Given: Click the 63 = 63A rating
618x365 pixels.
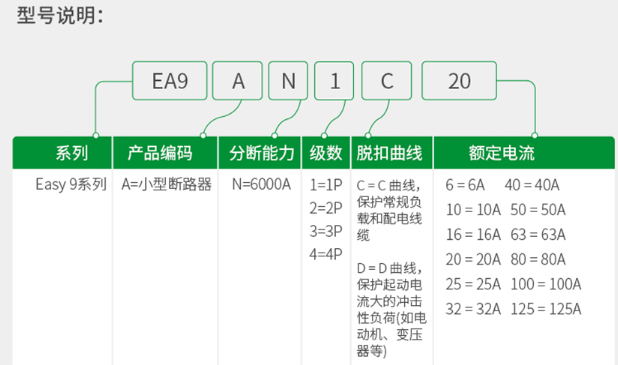Looking at the screenshot, I should pyautogui.click(x=538, y=235).
